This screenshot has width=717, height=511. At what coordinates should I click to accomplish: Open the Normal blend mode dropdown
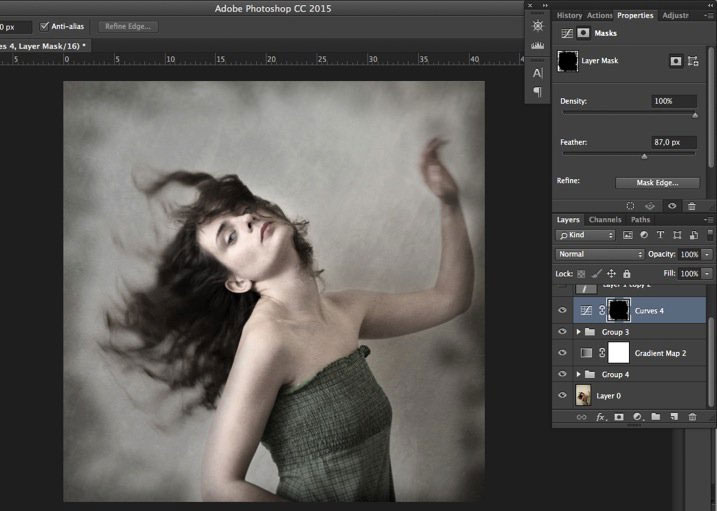click(599, 254)
